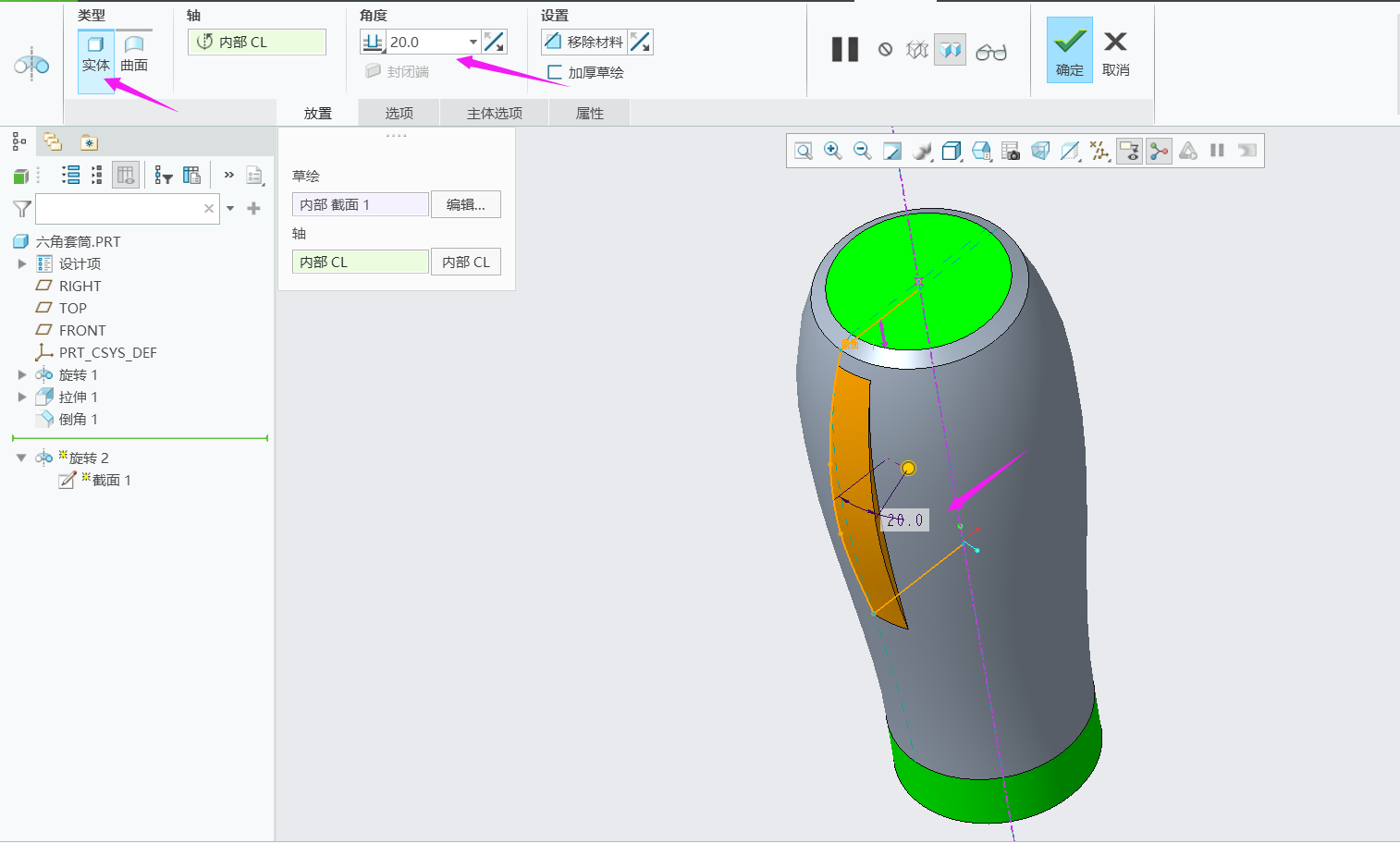The width and height of the screenshot is (1400, 843).
Task: Click the verify glasses preview icon
Action: pos(991,52)
